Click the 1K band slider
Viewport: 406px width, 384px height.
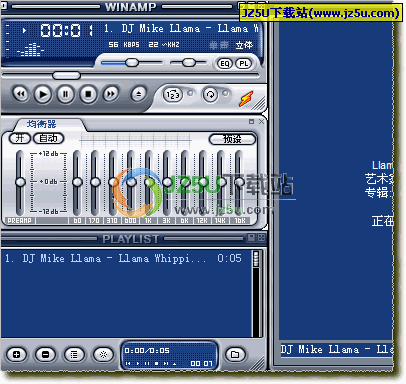149,182
